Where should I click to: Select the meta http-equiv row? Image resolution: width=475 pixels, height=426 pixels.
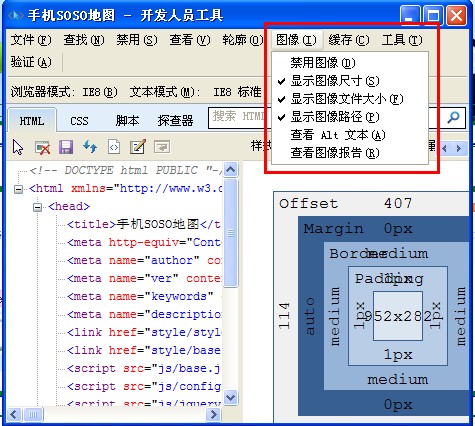144,242
